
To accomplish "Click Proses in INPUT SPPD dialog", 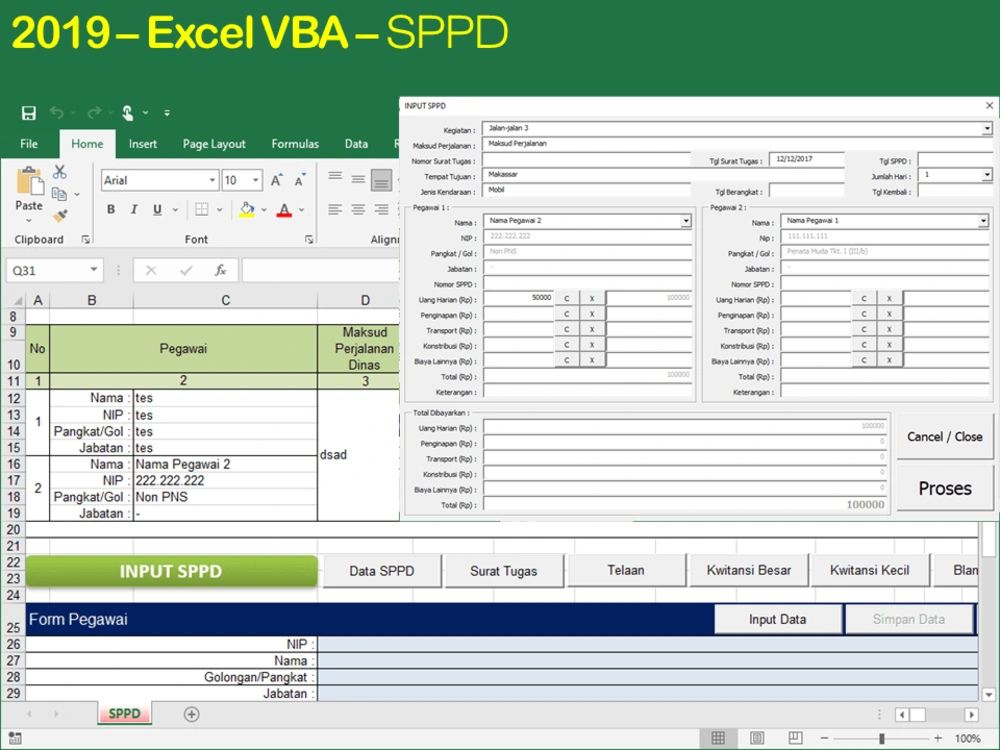I will tap(945, 489).
